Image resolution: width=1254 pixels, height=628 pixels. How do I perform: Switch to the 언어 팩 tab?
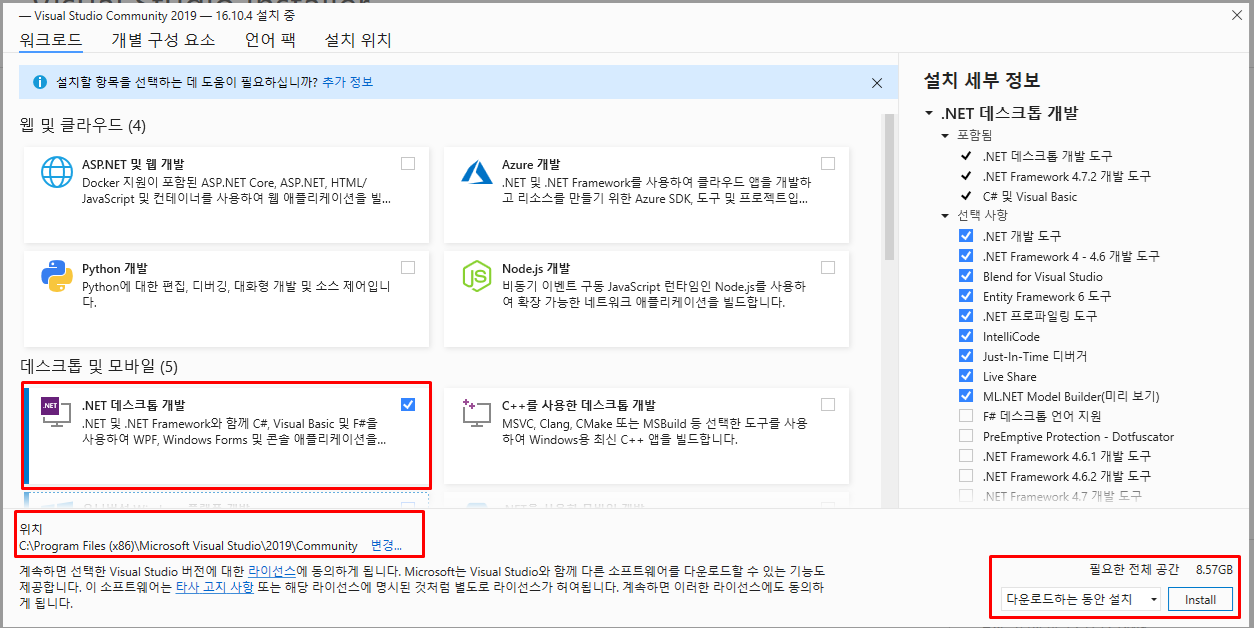tap(270, 40)
